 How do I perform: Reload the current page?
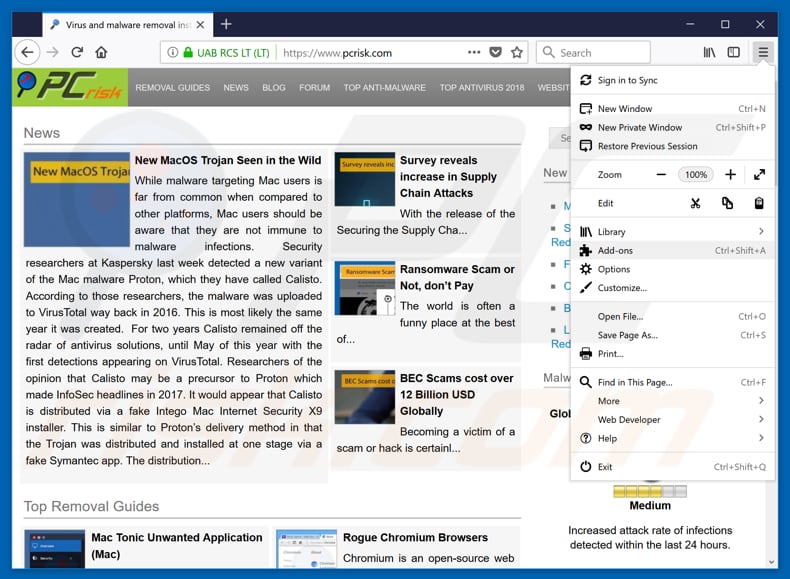77,52
